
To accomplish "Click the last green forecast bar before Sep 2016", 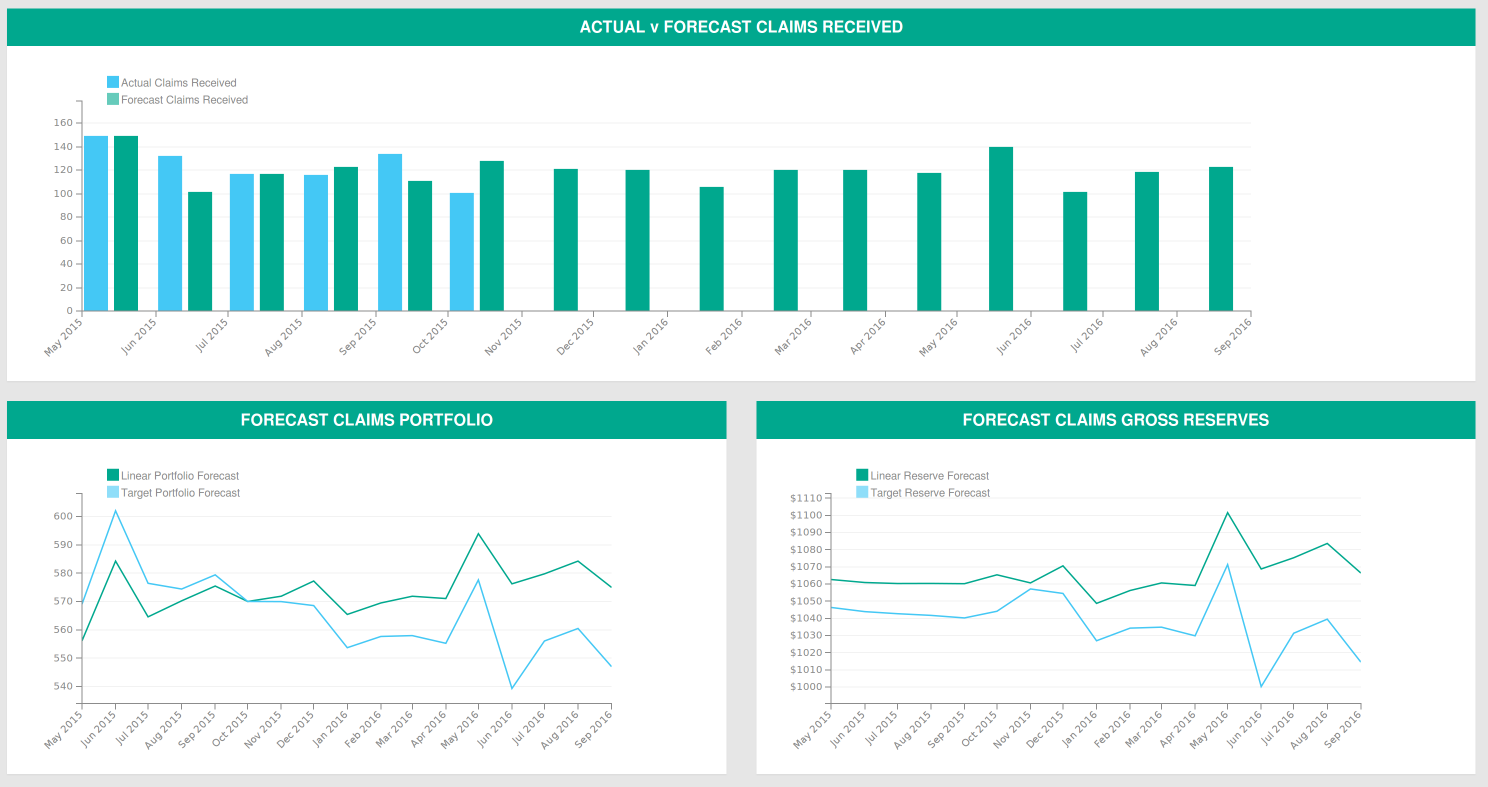I will (x=1221, y=239).
